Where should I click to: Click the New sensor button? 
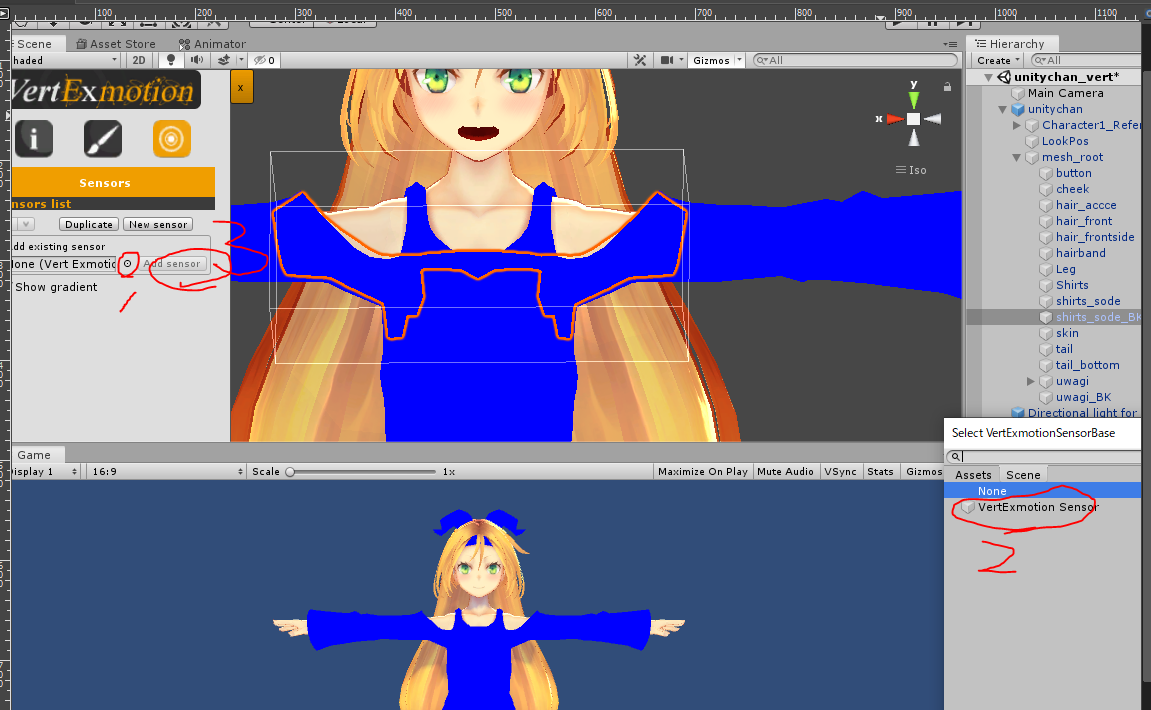point(158,225)
